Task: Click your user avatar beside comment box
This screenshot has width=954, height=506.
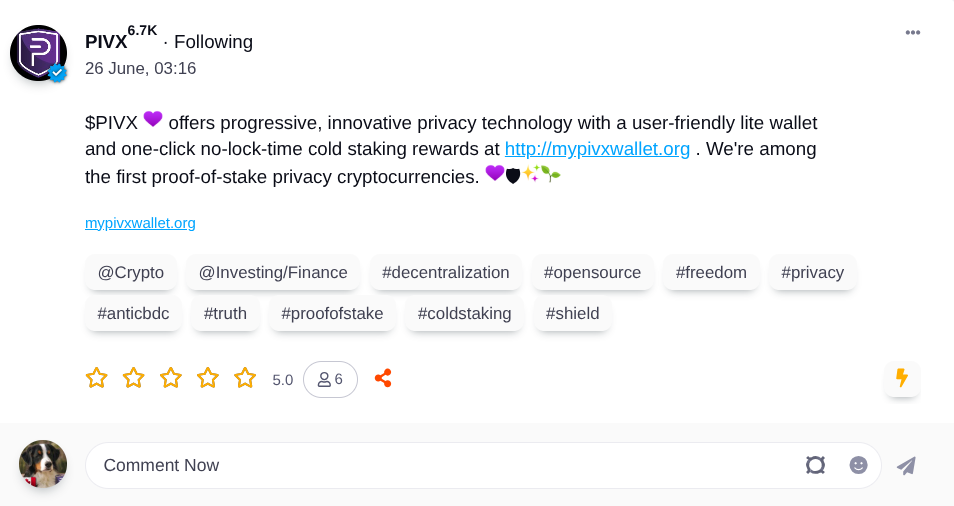Action: click(43, 464)
